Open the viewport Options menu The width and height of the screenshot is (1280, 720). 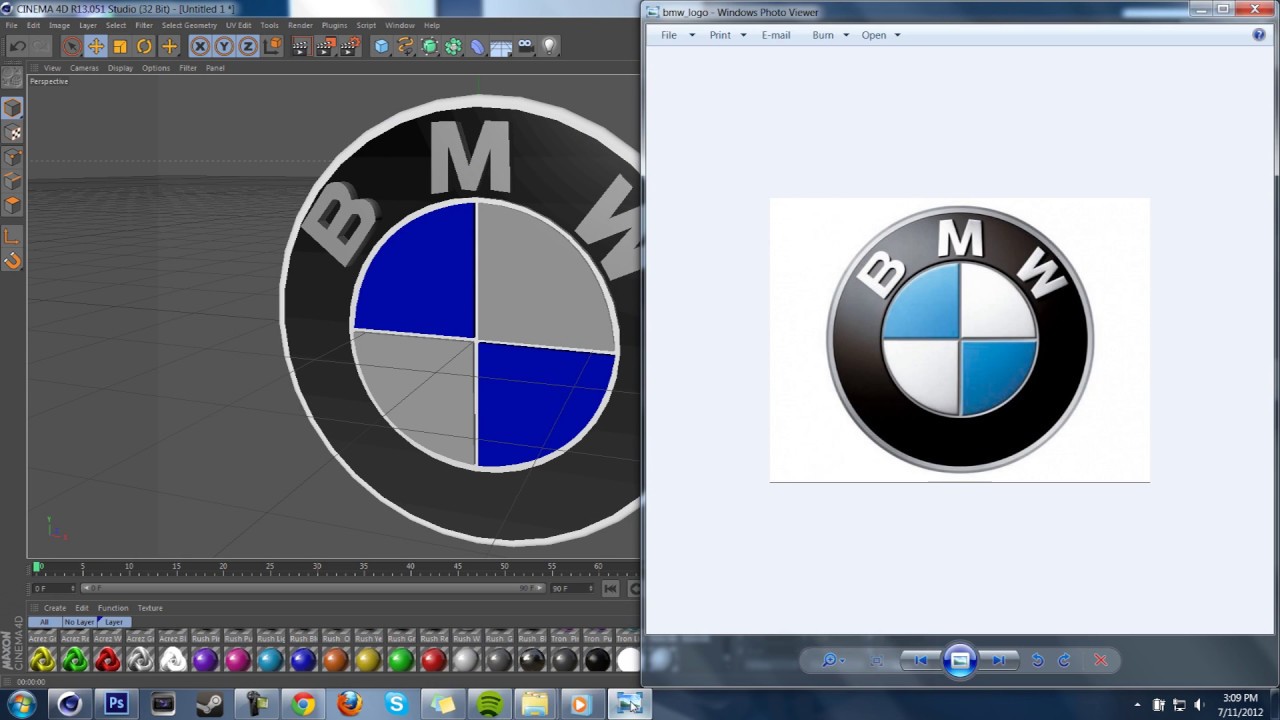point(155,68)
